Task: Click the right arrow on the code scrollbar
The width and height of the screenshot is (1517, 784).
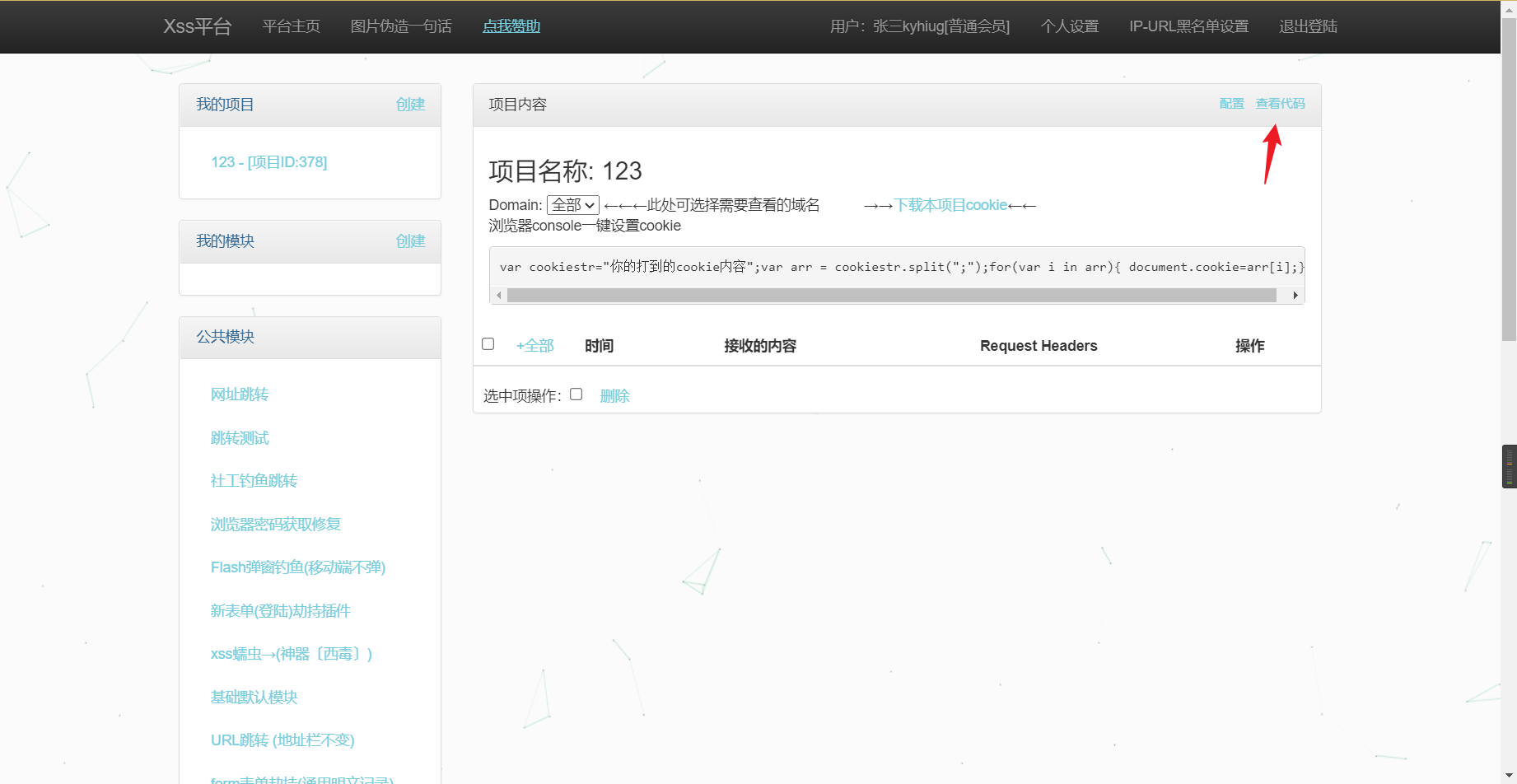Action: [1295, 295]
